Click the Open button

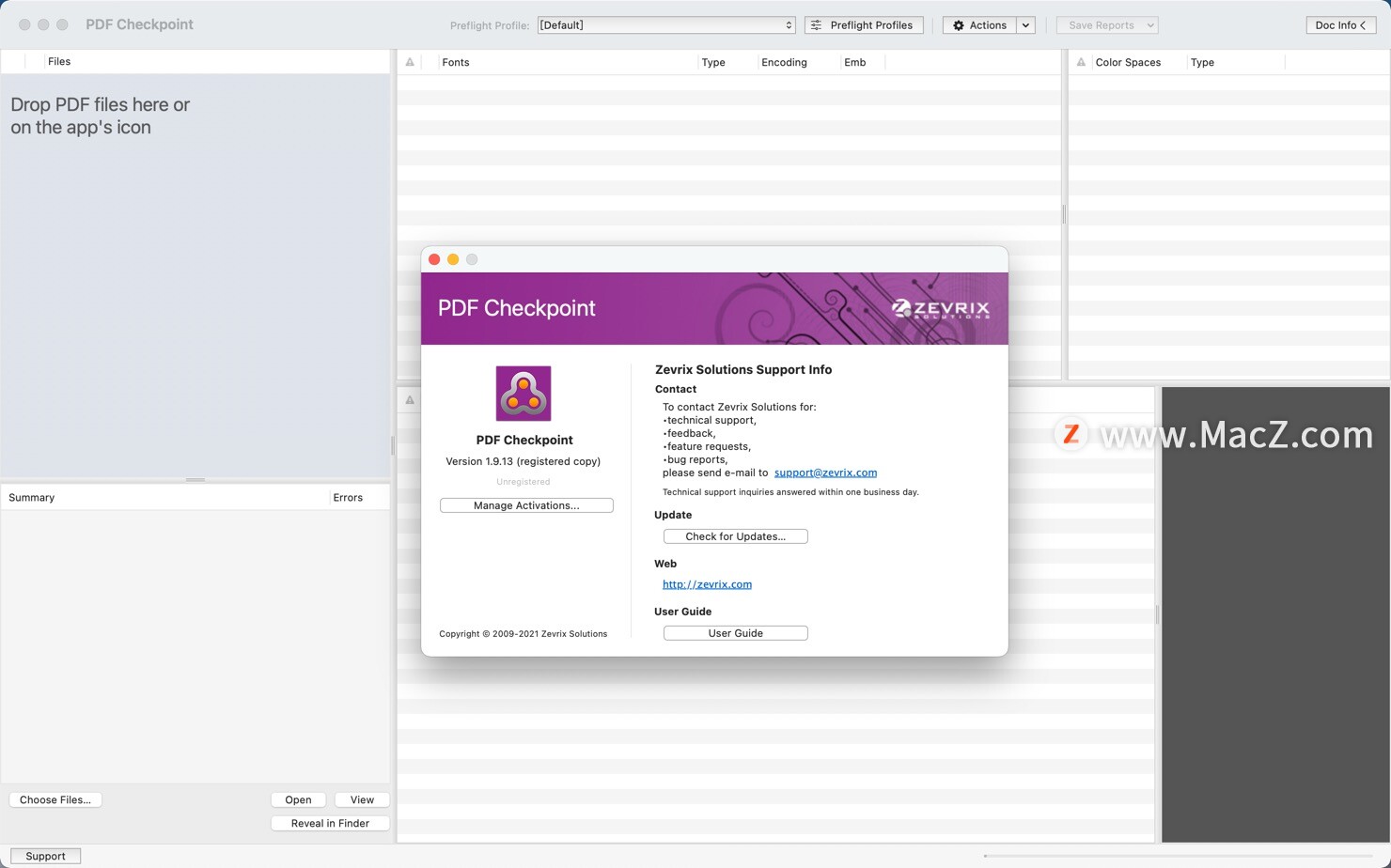(298, 799)
